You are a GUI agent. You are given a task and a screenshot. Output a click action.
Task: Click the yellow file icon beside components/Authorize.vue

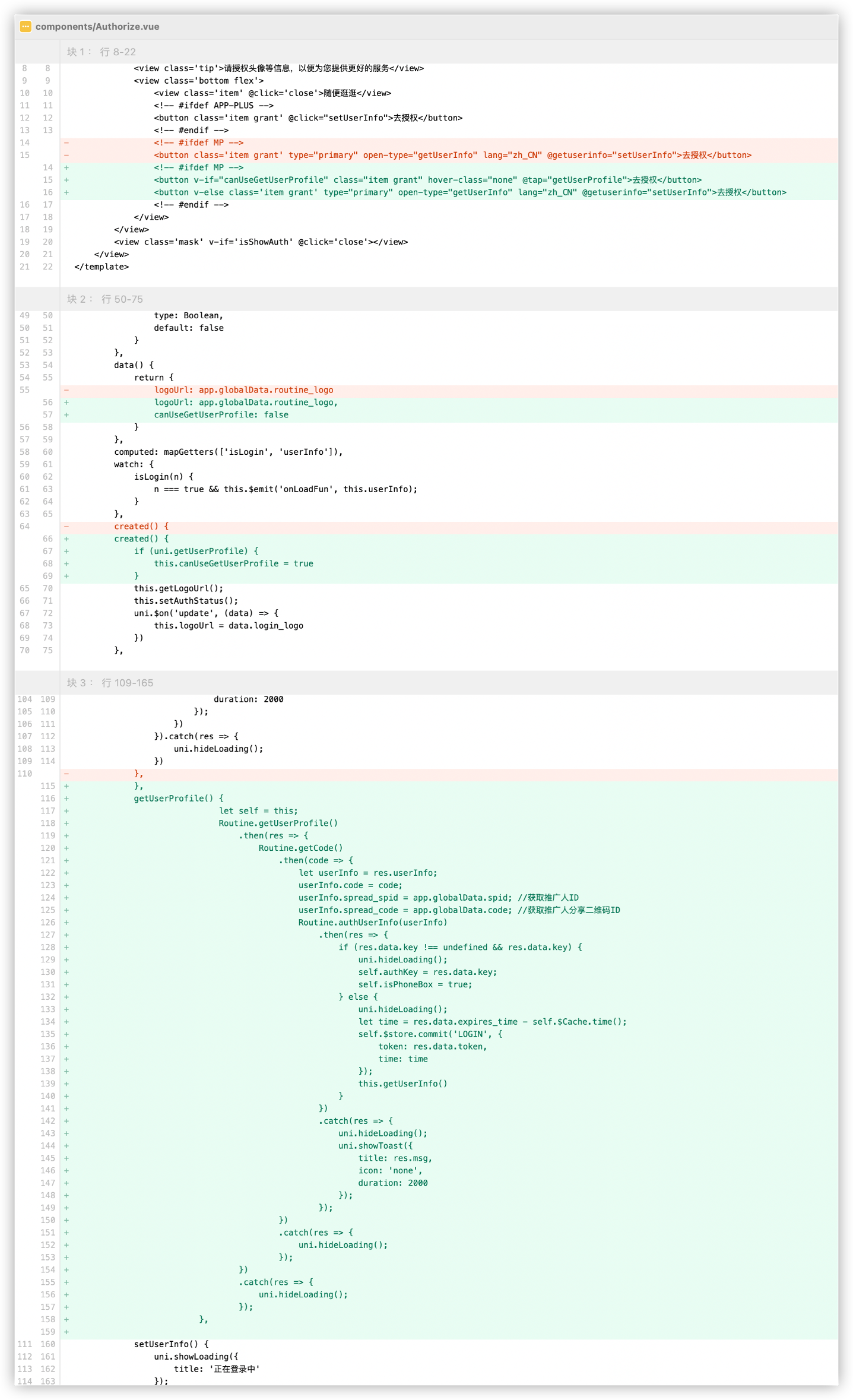pyautogui.click(x=26, y=26)
